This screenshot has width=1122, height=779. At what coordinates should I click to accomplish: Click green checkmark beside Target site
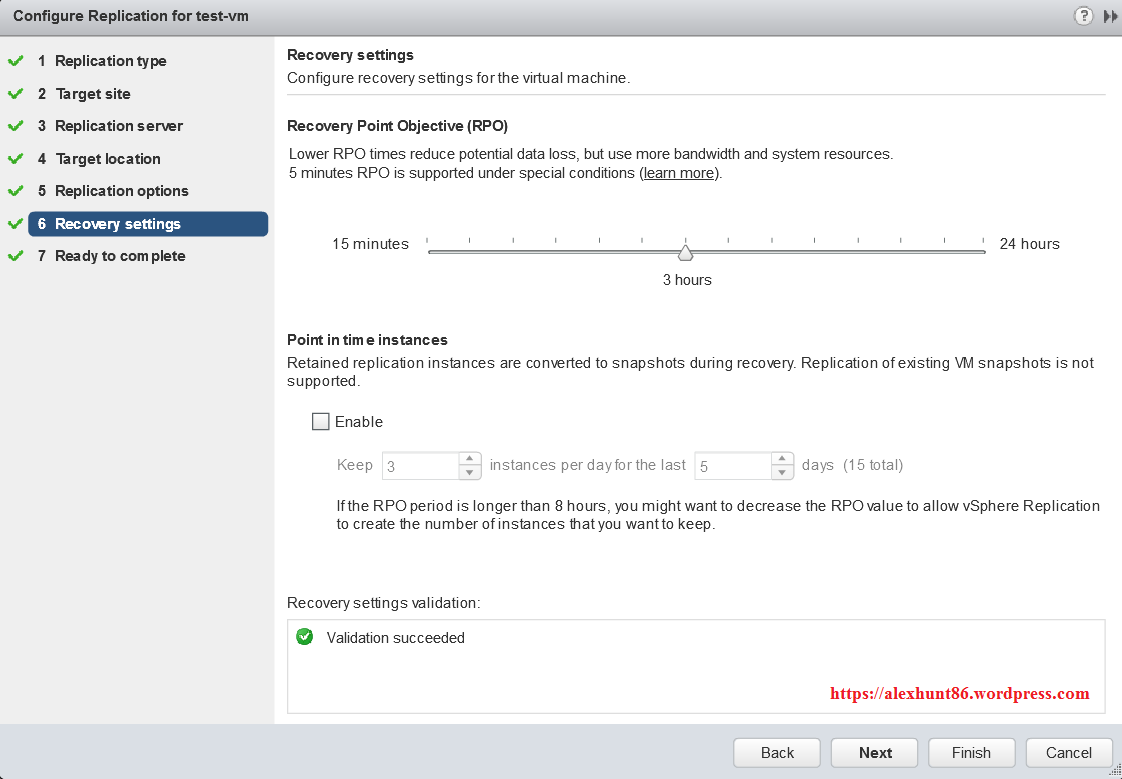[x=15, y=94]
